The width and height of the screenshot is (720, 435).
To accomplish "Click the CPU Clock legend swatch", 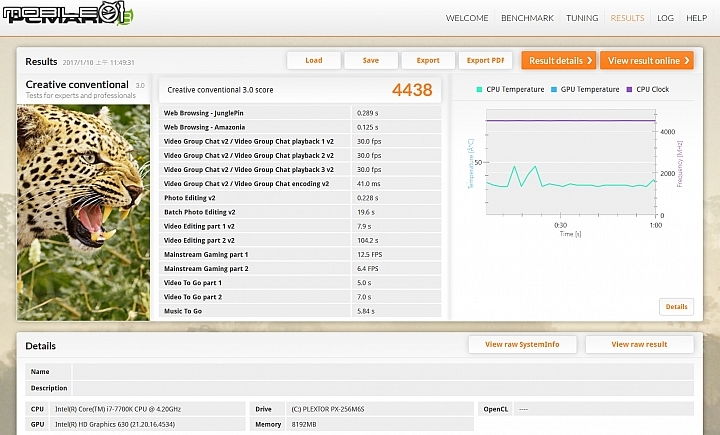I will pyautogui.click(x=629, y=90).
